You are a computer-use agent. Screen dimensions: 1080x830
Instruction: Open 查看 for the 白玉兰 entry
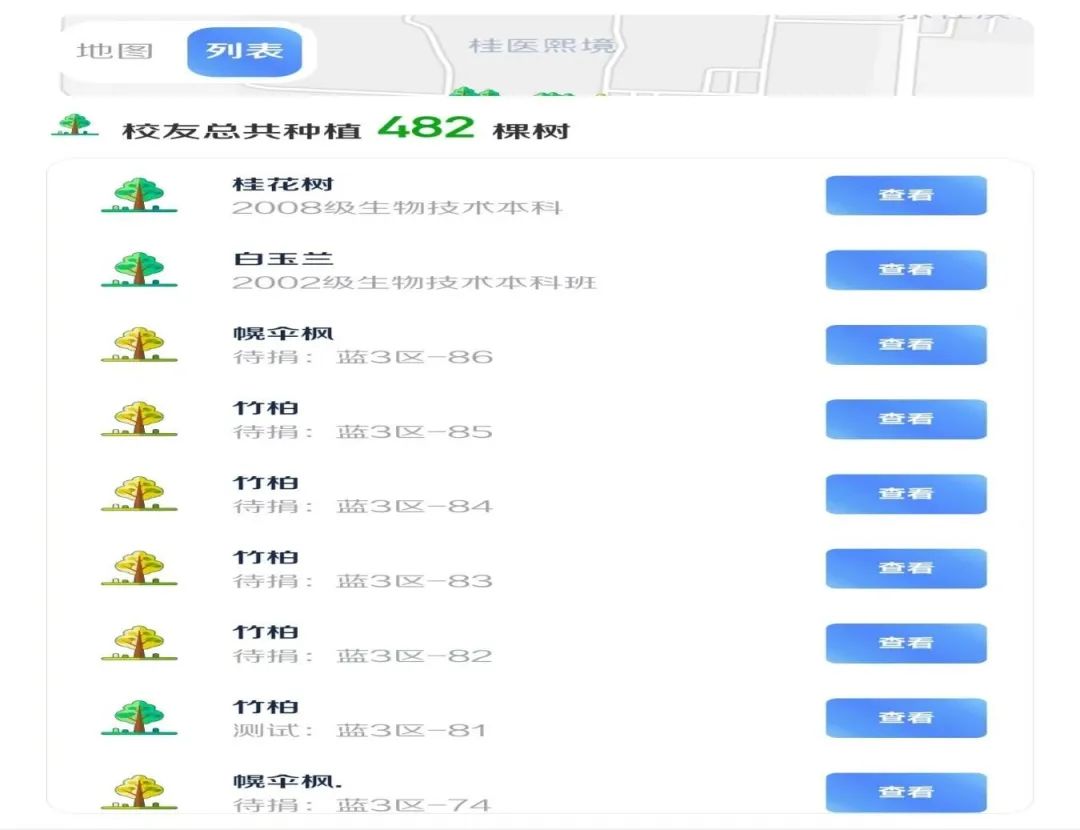[x=905, y=270]
